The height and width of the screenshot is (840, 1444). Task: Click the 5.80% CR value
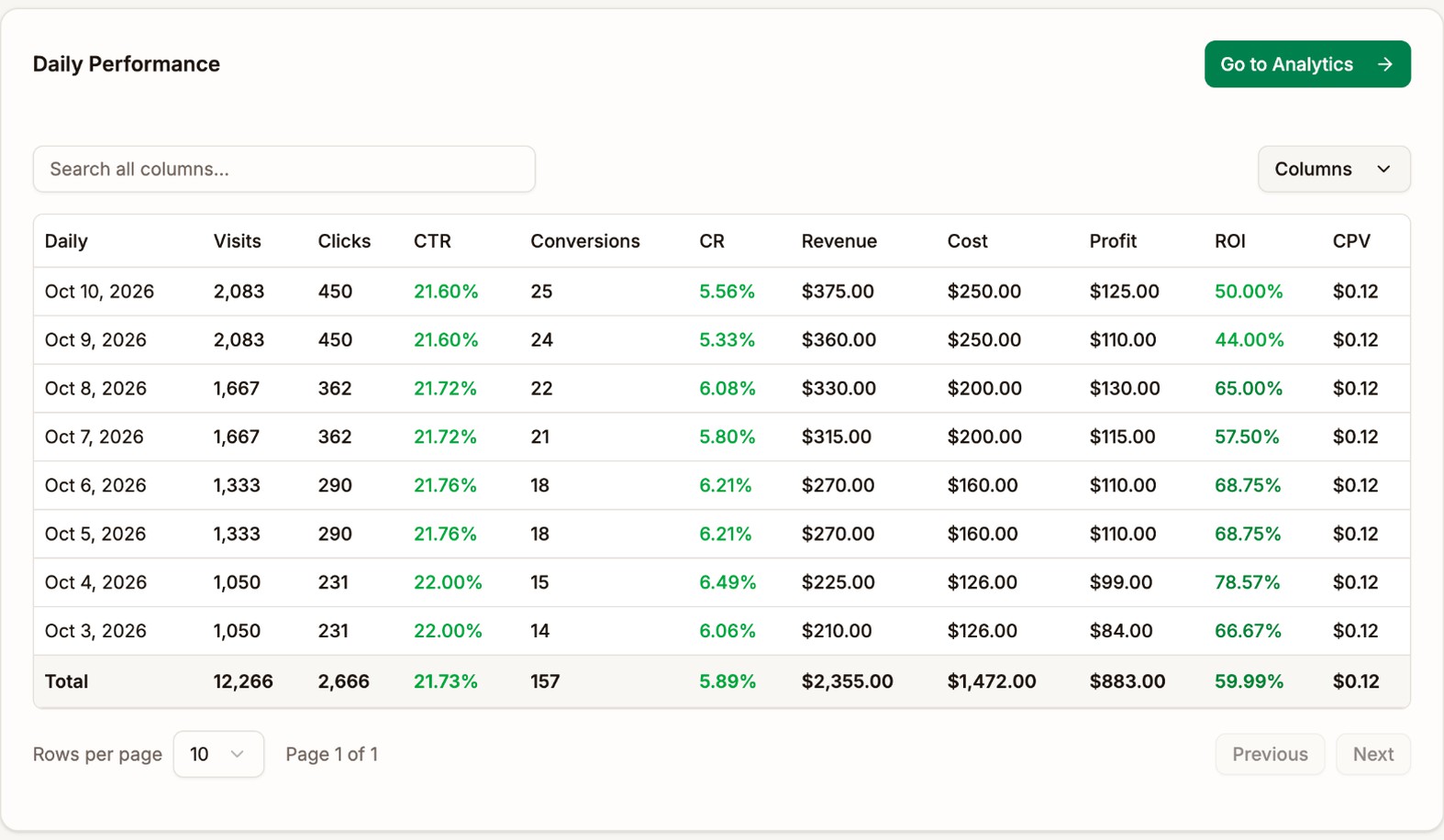click(x=728, y=437)
